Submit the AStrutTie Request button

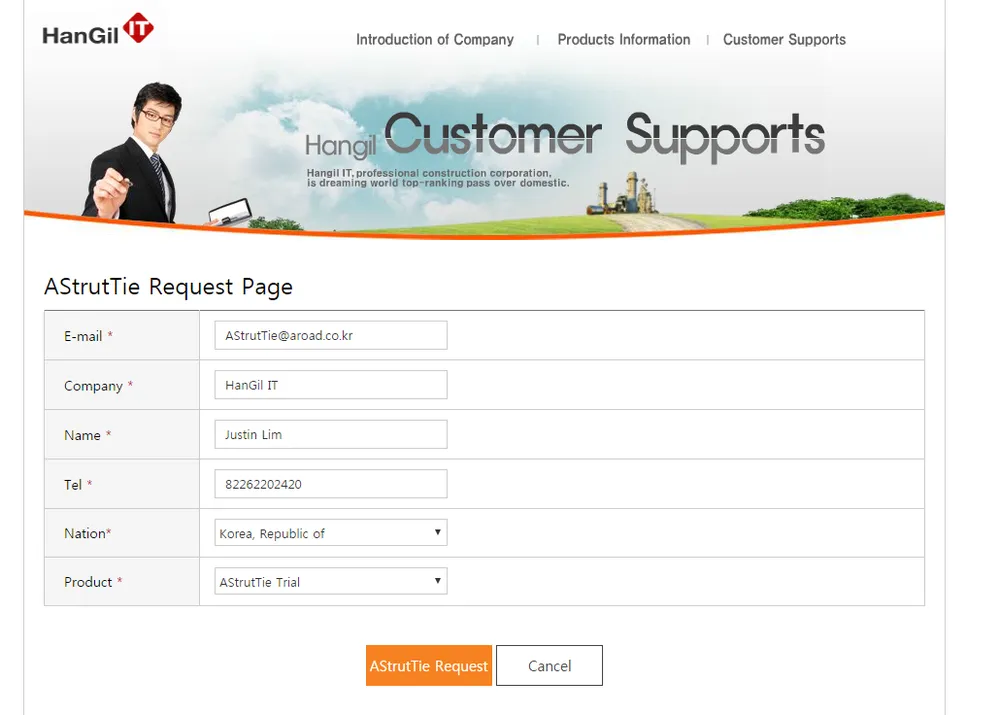429,666
